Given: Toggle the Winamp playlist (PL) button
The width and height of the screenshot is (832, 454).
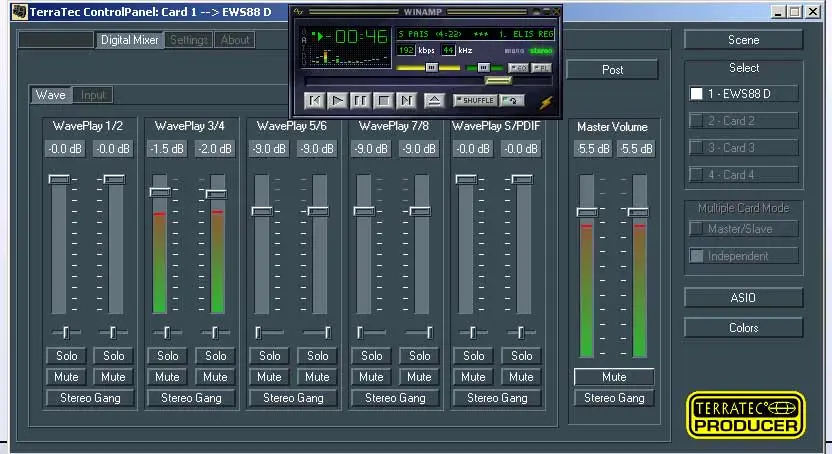Looking at the screenshot, I should [x=541, y=68].
